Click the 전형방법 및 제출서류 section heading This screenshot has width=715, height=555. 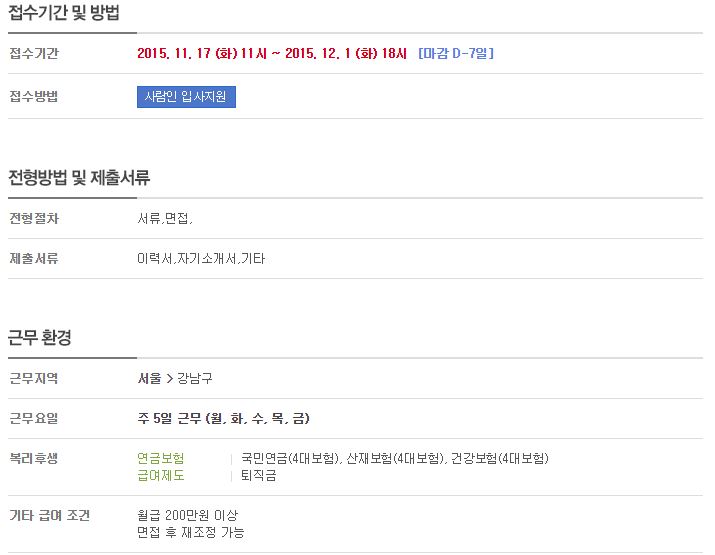(x=79, y=177)
